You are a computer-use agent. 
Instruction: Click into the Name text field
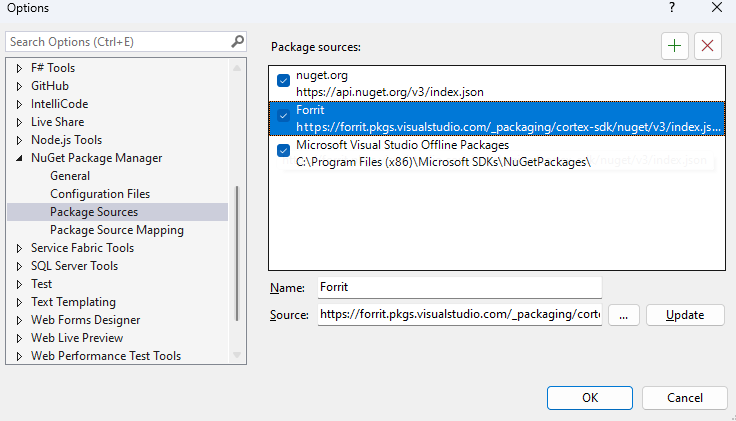point(459,288)
